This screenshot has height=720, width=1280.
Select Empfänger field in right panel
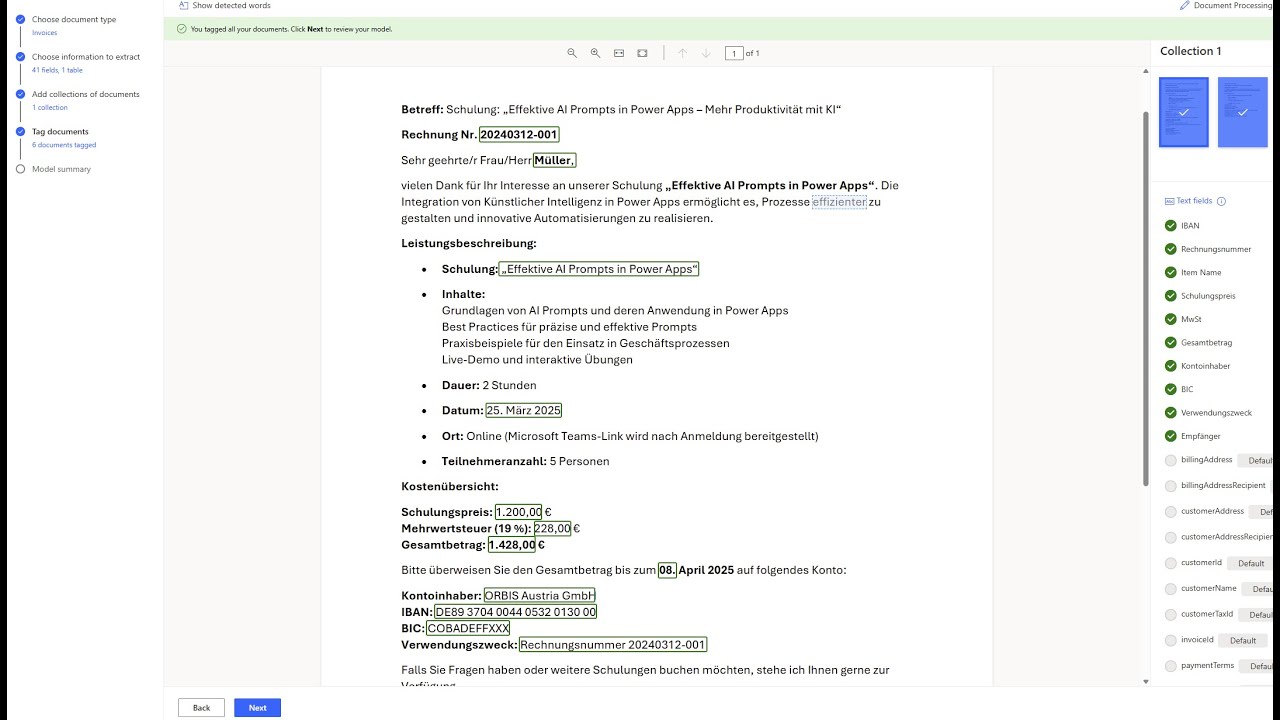[1200, 436]
